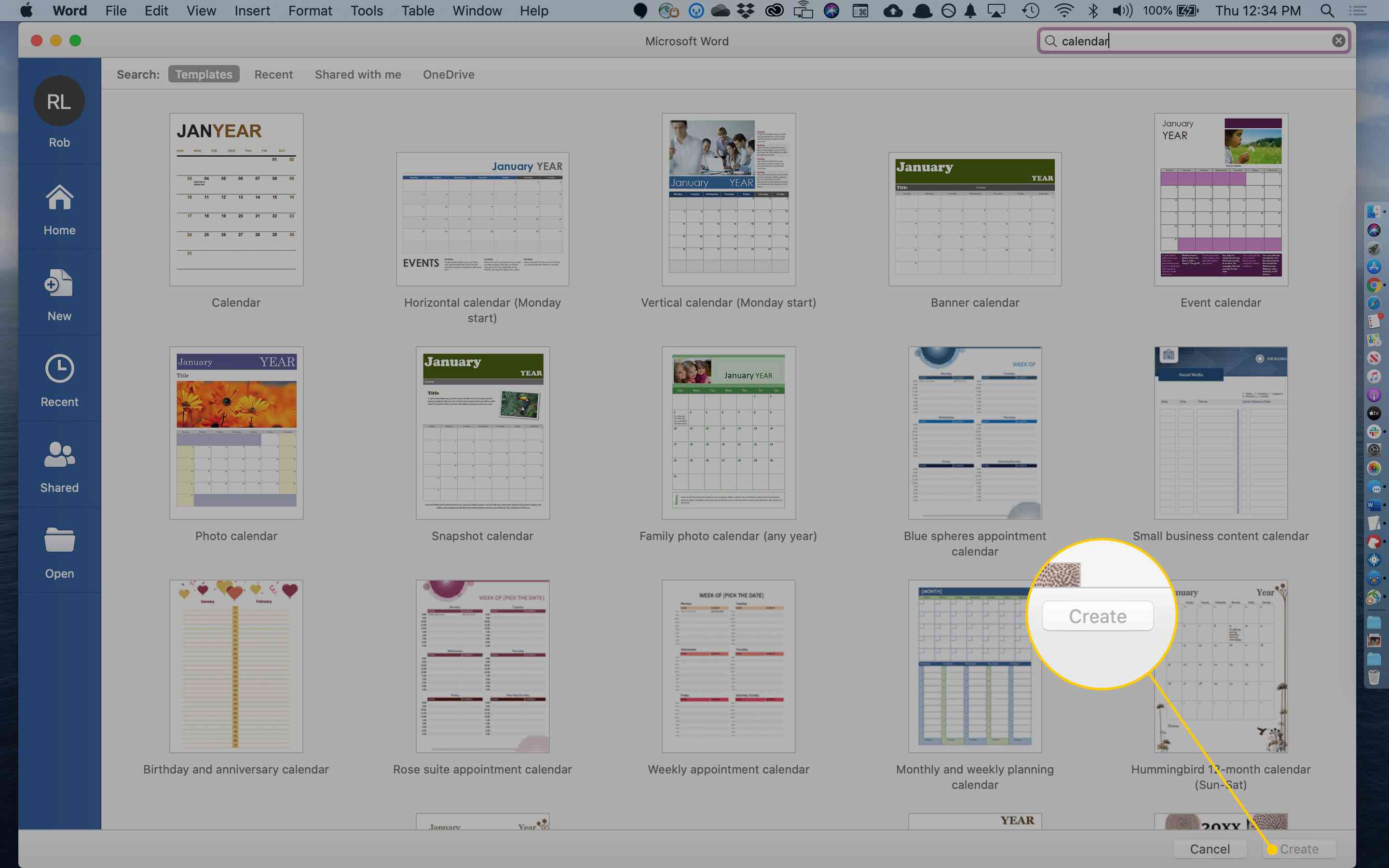
Task: Click the OneDrive filter tab
Action: click(x=448, y=74)
